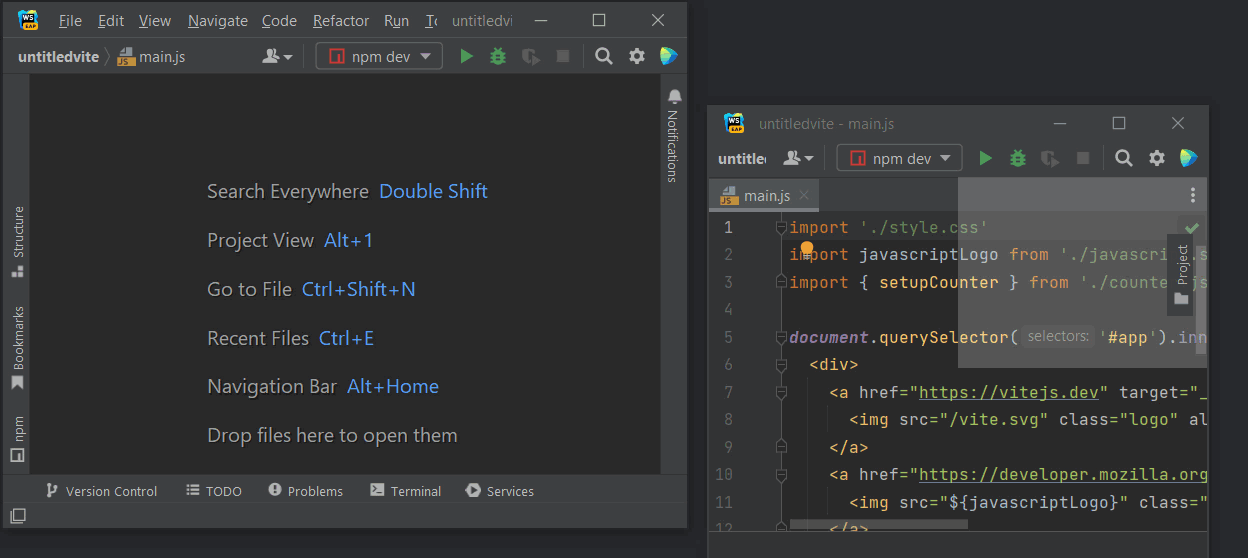The height and width of the screenshot is (558, 1248).
Task: Collapse the code fold marker beside <div> line
Action: click(782, 365)
